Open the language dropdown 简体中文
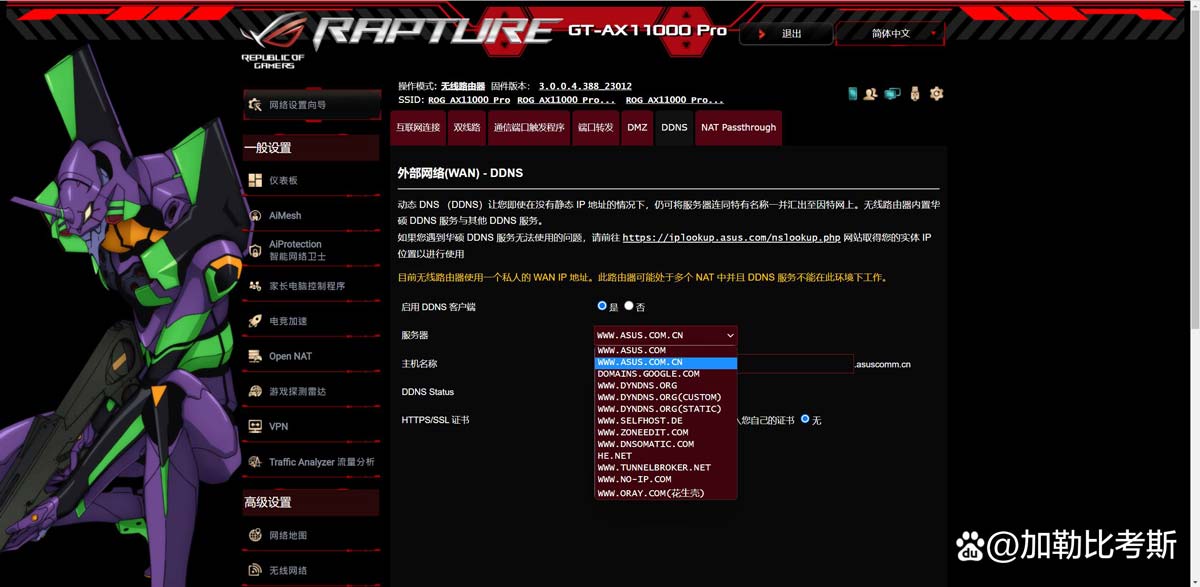This screenshot has height=587, width=1200. [x=890, y=33]
